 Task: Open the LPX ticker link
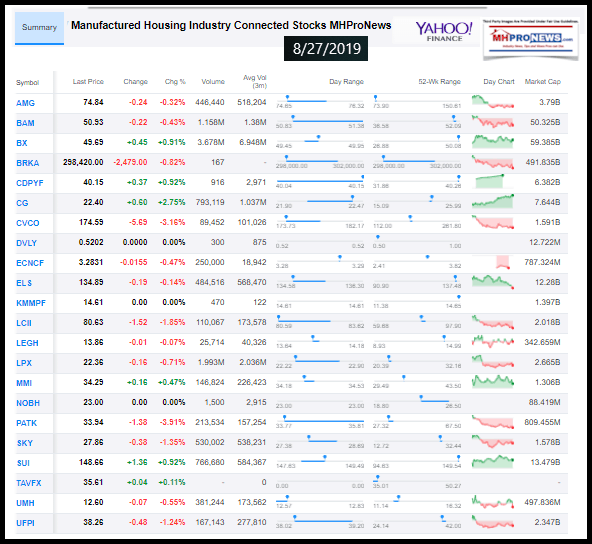(x=24, y=363)
